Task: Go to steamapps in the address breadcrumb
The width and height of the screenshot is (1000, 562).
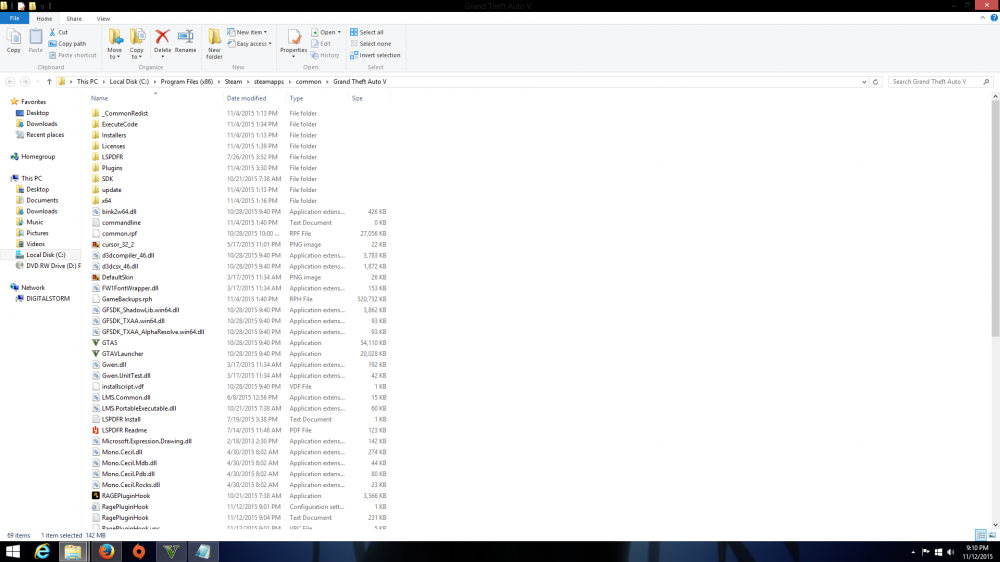Action: pos(268,82)
